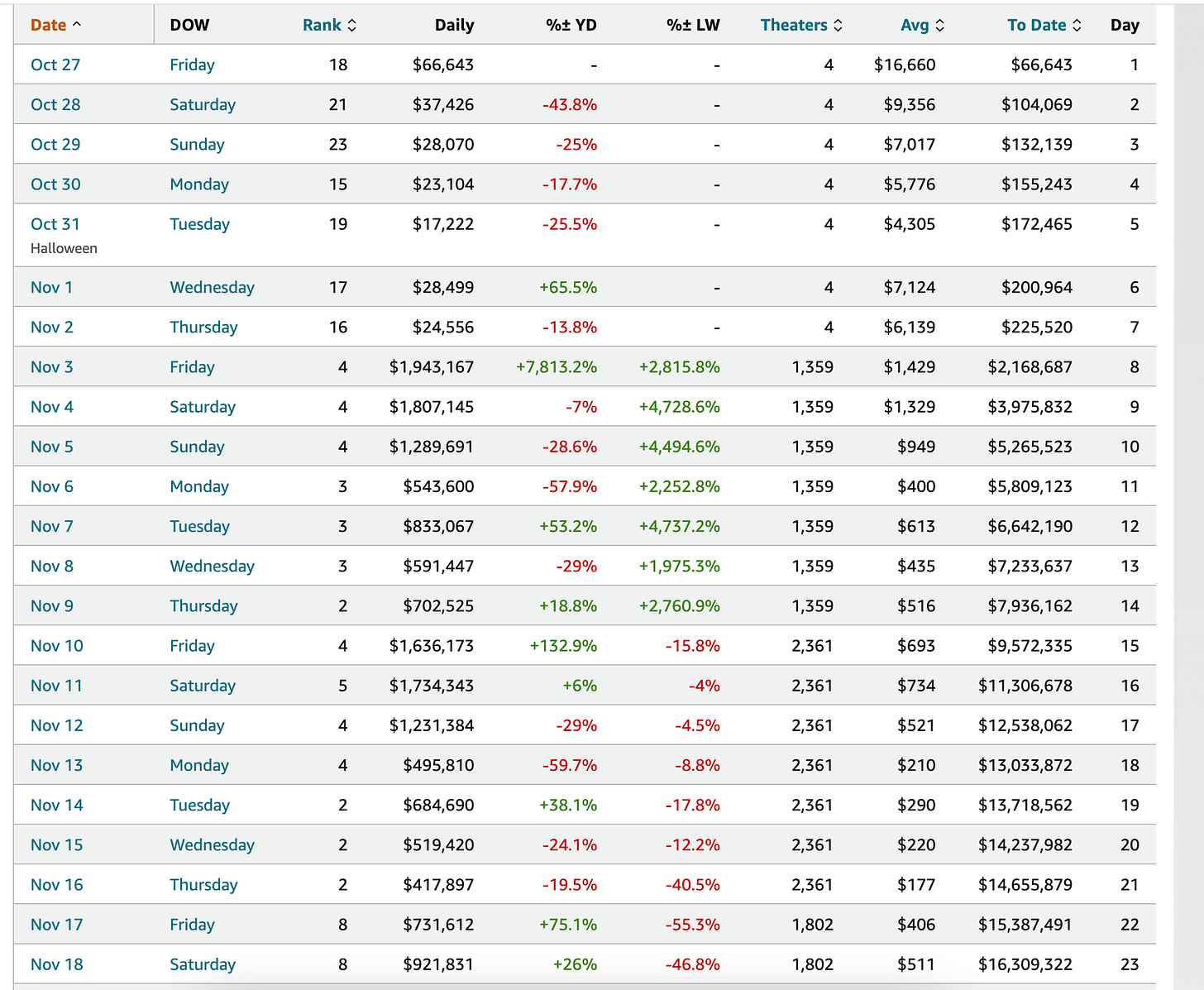Select the To Date value $16,309,322
Screen dimensions: 1204x990
(x=1025, y=964)
